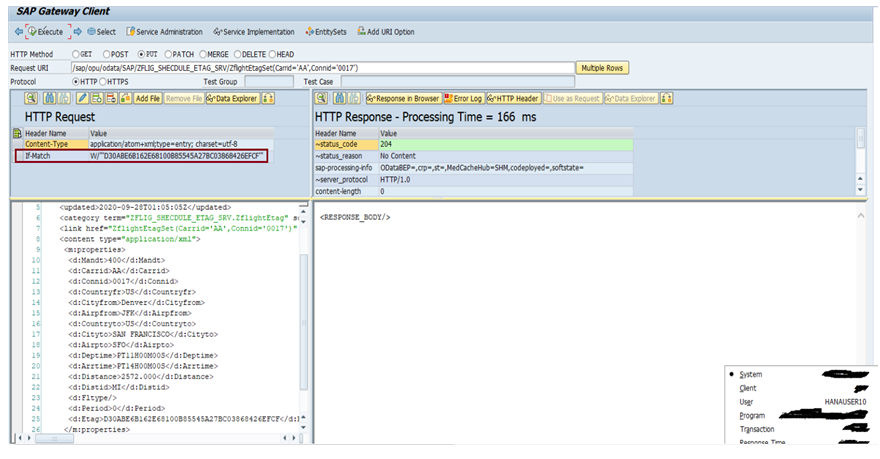Click the RESPONSE_BODY tag text
Image resolution: width=880 pixels, height=459 pixels.
coord(355,217)
